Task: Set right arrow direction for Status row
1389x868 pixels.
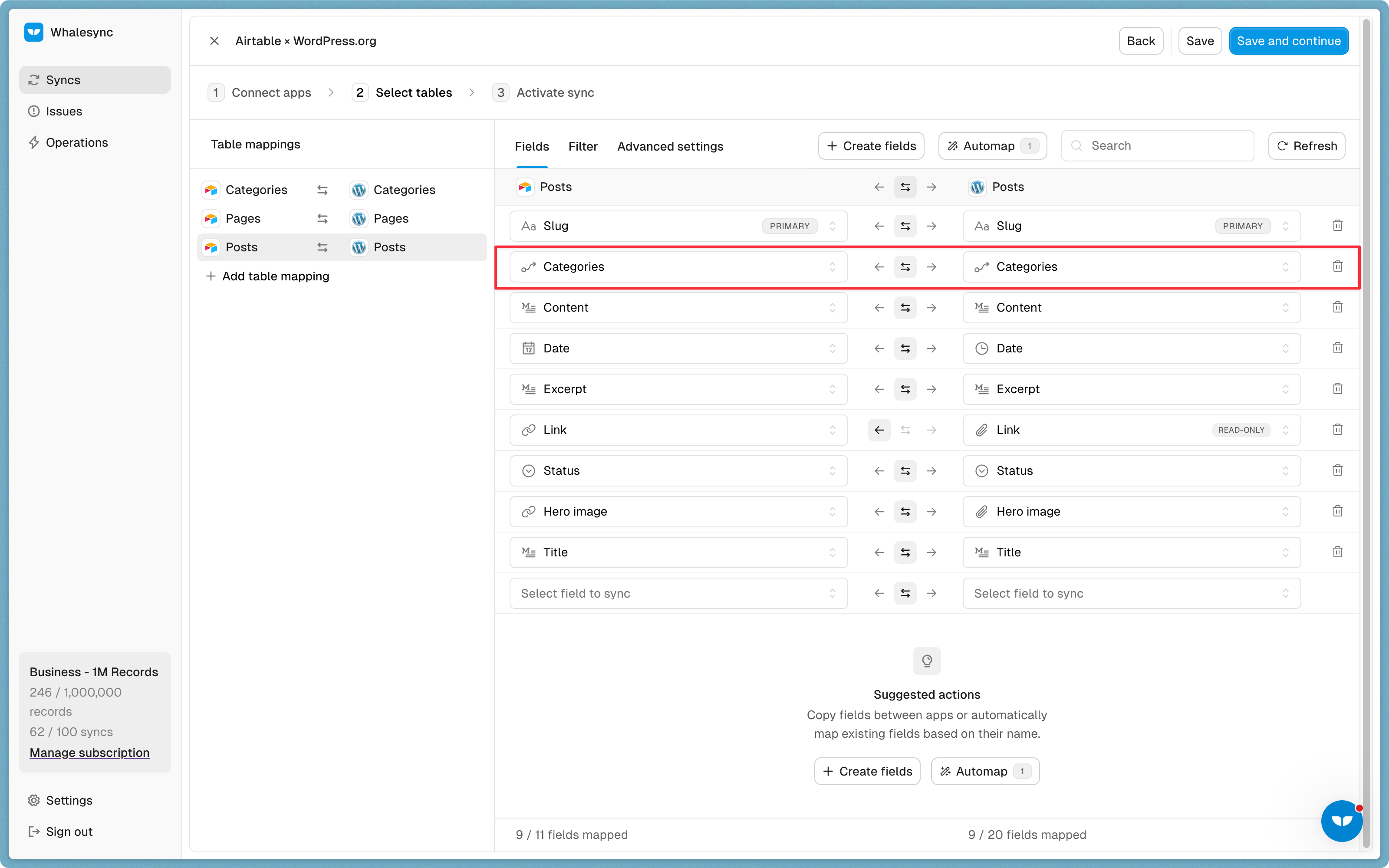Action: [x=931, y=471]
